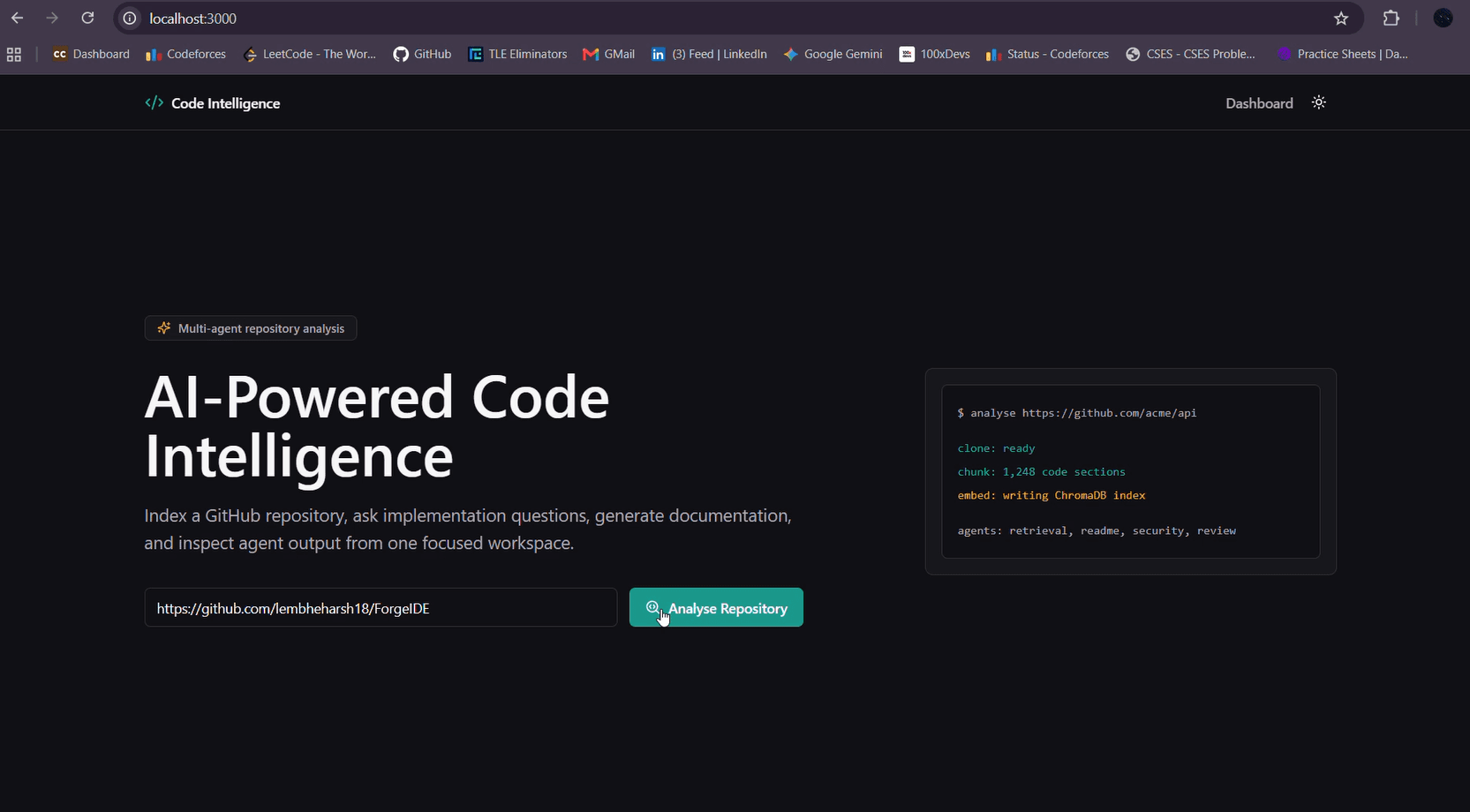Click the terminal line '$ analyse https://github.com/acme/api'

tap(1077, 413)
